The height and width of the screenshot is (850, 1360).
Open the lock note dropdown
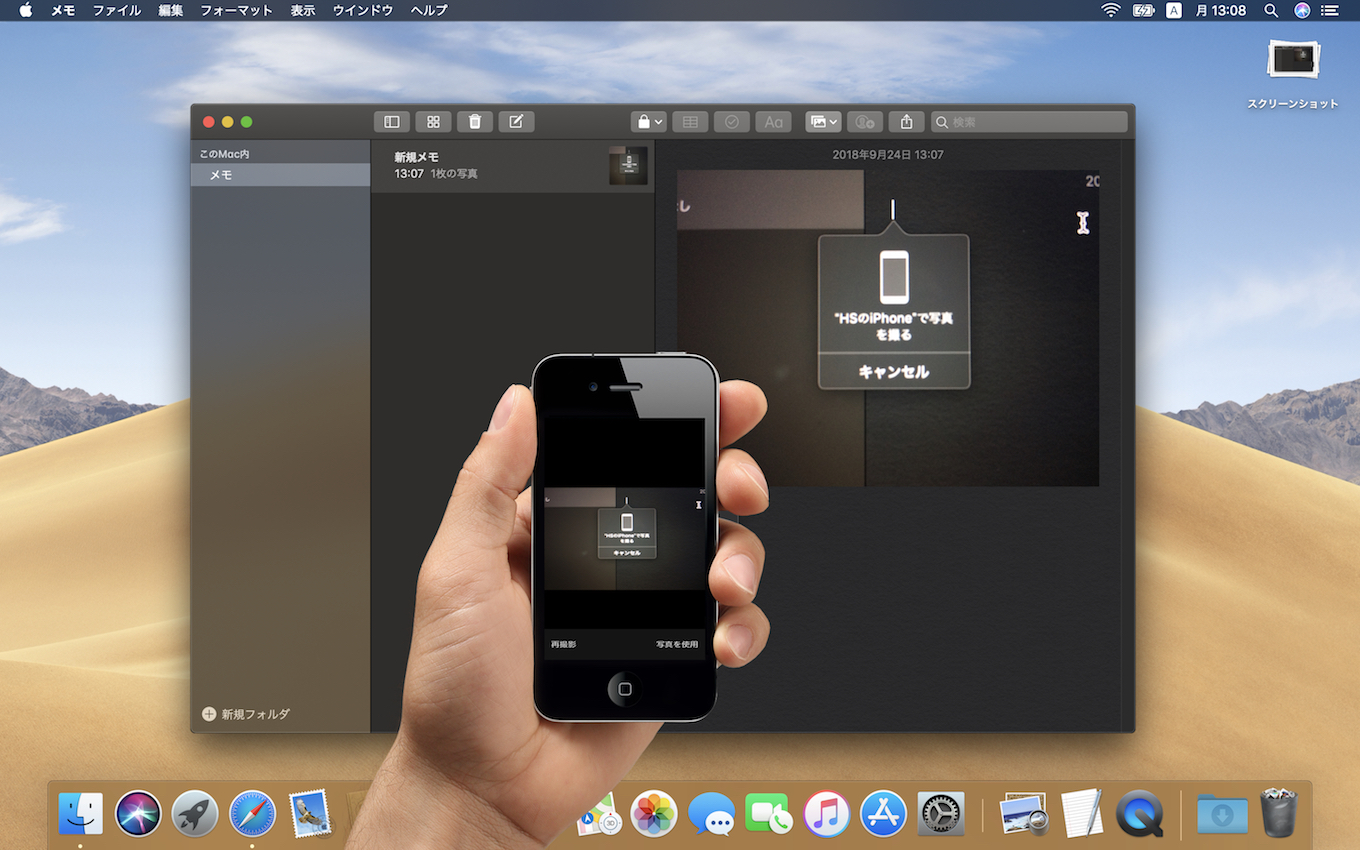pyautogui.click(x=648, y=122)
